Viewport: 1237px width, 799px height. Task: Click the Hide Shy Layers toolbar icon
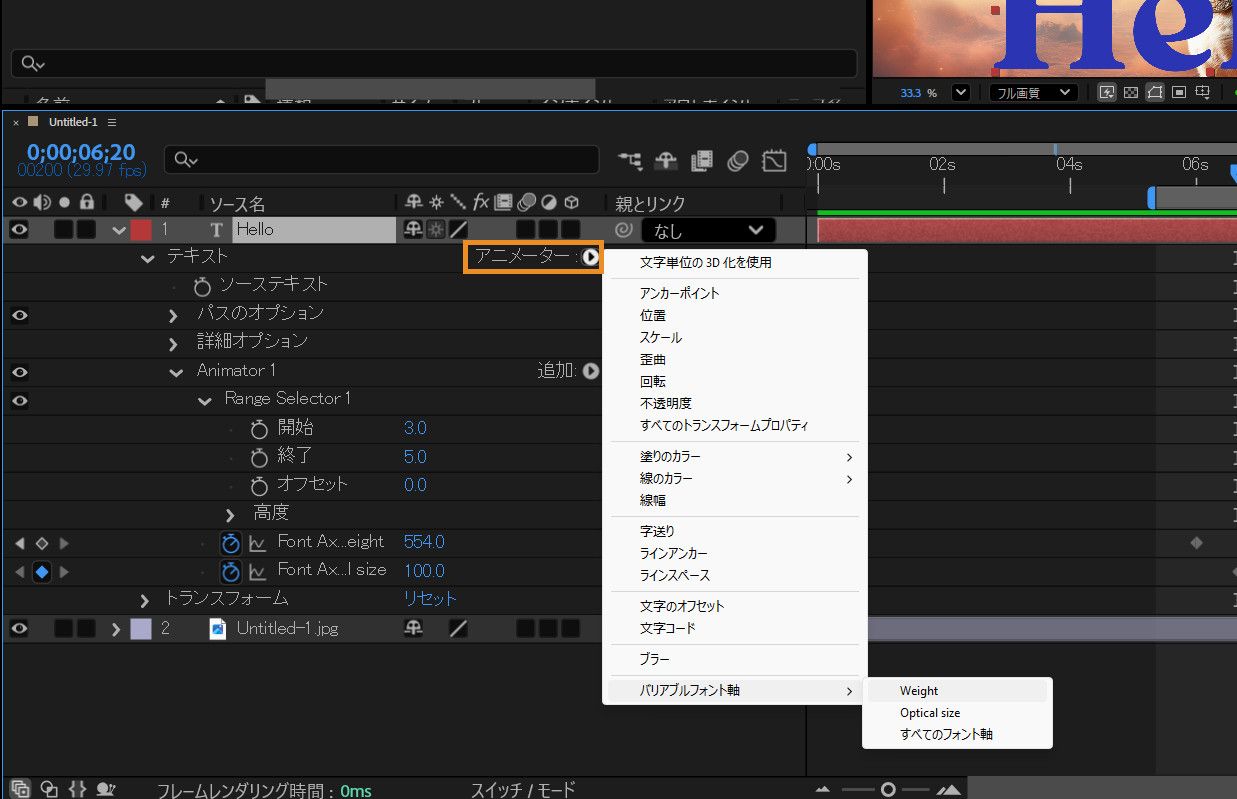pyautogui.click(x=664, y=160)
